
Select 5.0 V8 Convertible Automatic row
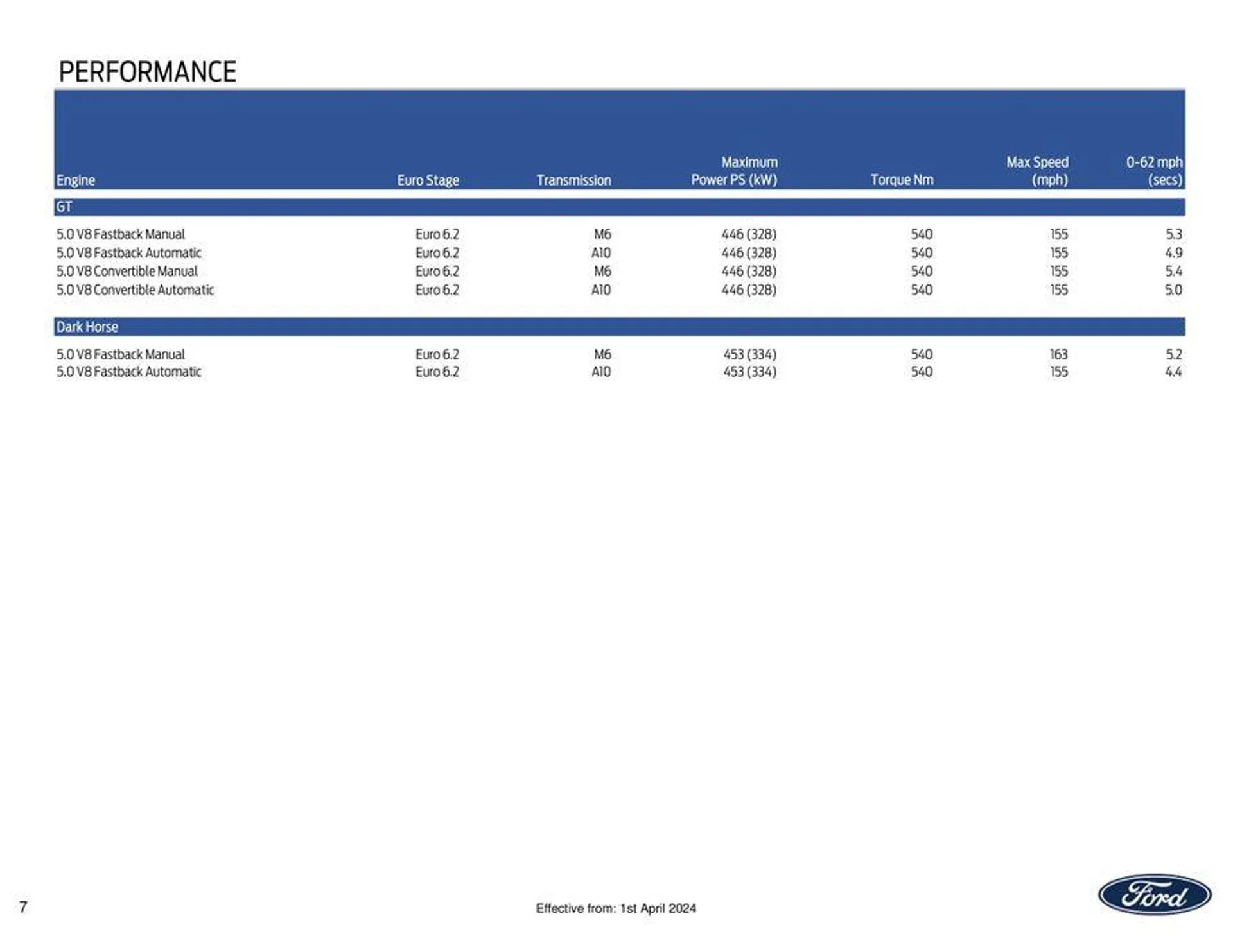click(x=620, y=290)
